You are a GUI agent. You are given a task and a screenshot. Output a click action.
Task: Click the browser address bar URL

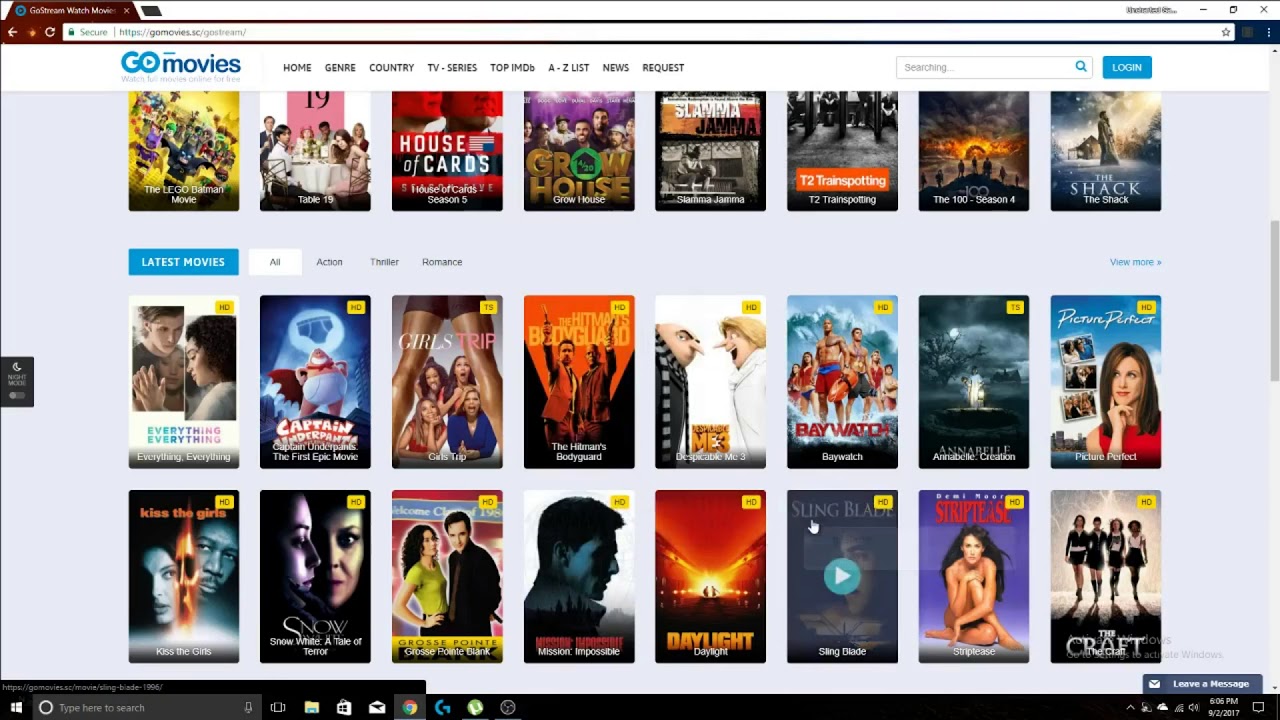tap(182, 32)
